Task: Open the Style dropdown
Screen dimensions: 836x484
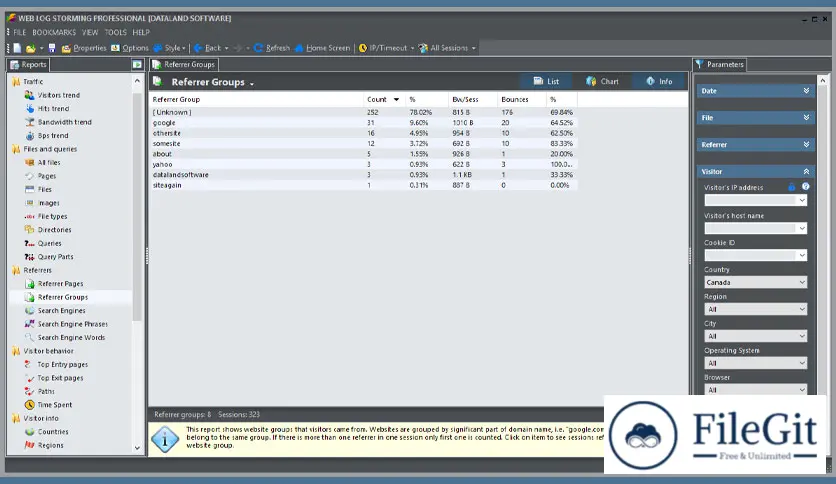Action: [x=170, y=48]
